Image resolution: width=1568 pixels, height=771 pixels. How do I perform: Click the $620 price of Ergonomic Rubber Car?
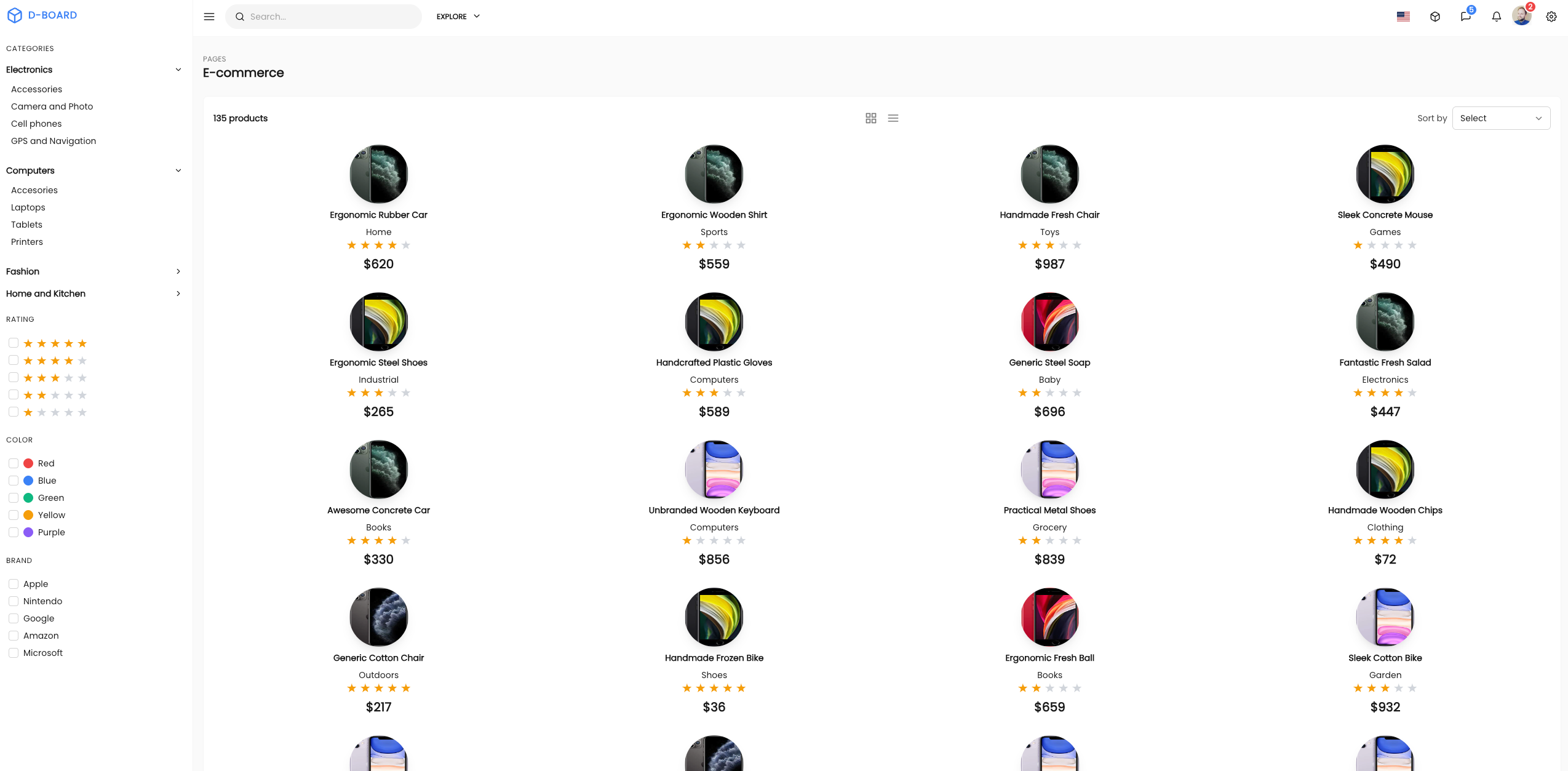pos(379,264)
